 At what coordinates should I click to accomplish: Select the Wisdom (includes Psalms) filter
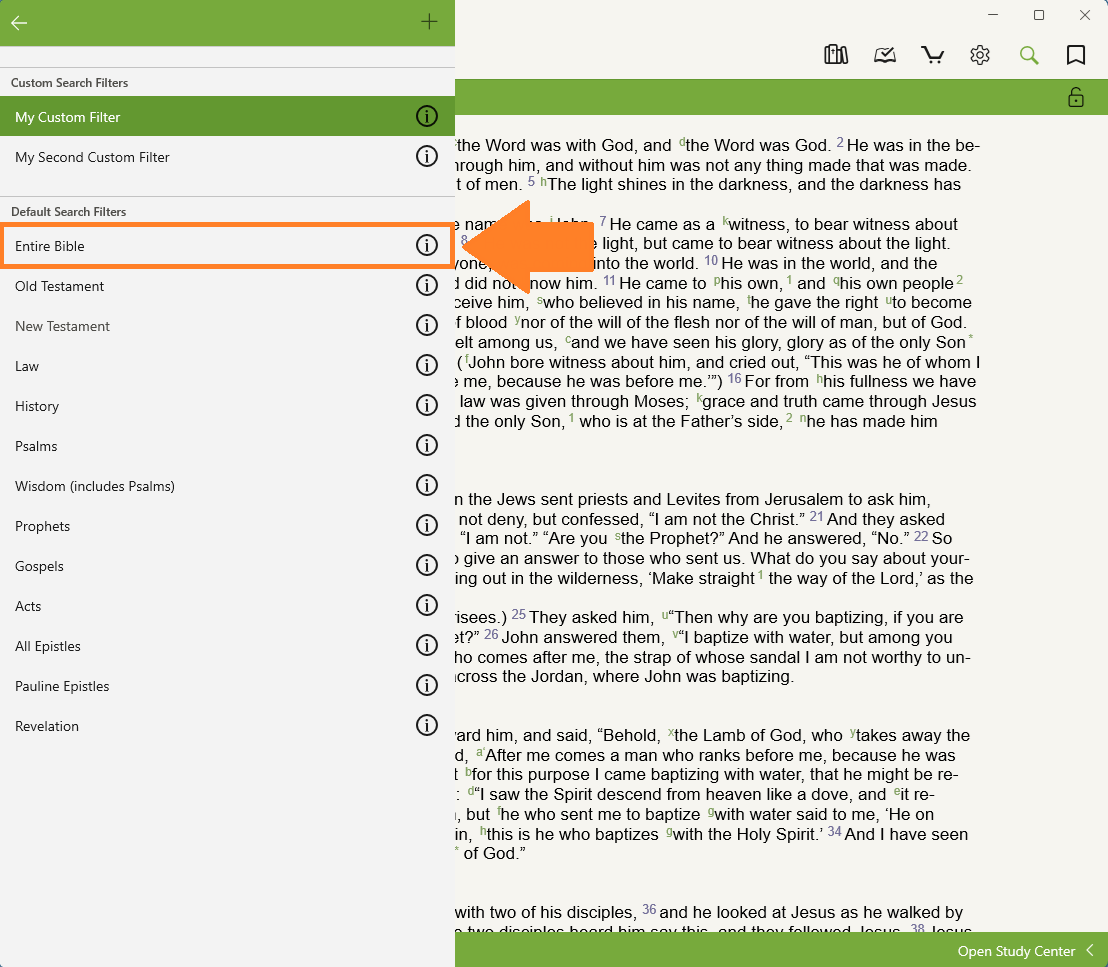[x=95, y=486]
